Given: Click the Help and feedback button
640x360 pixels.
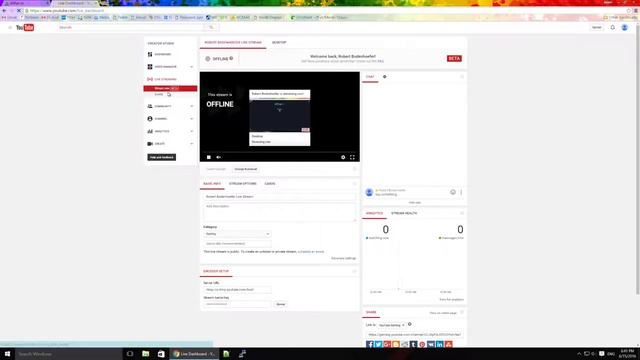Looking at the screenshot, I should click(x=162, y=157).
